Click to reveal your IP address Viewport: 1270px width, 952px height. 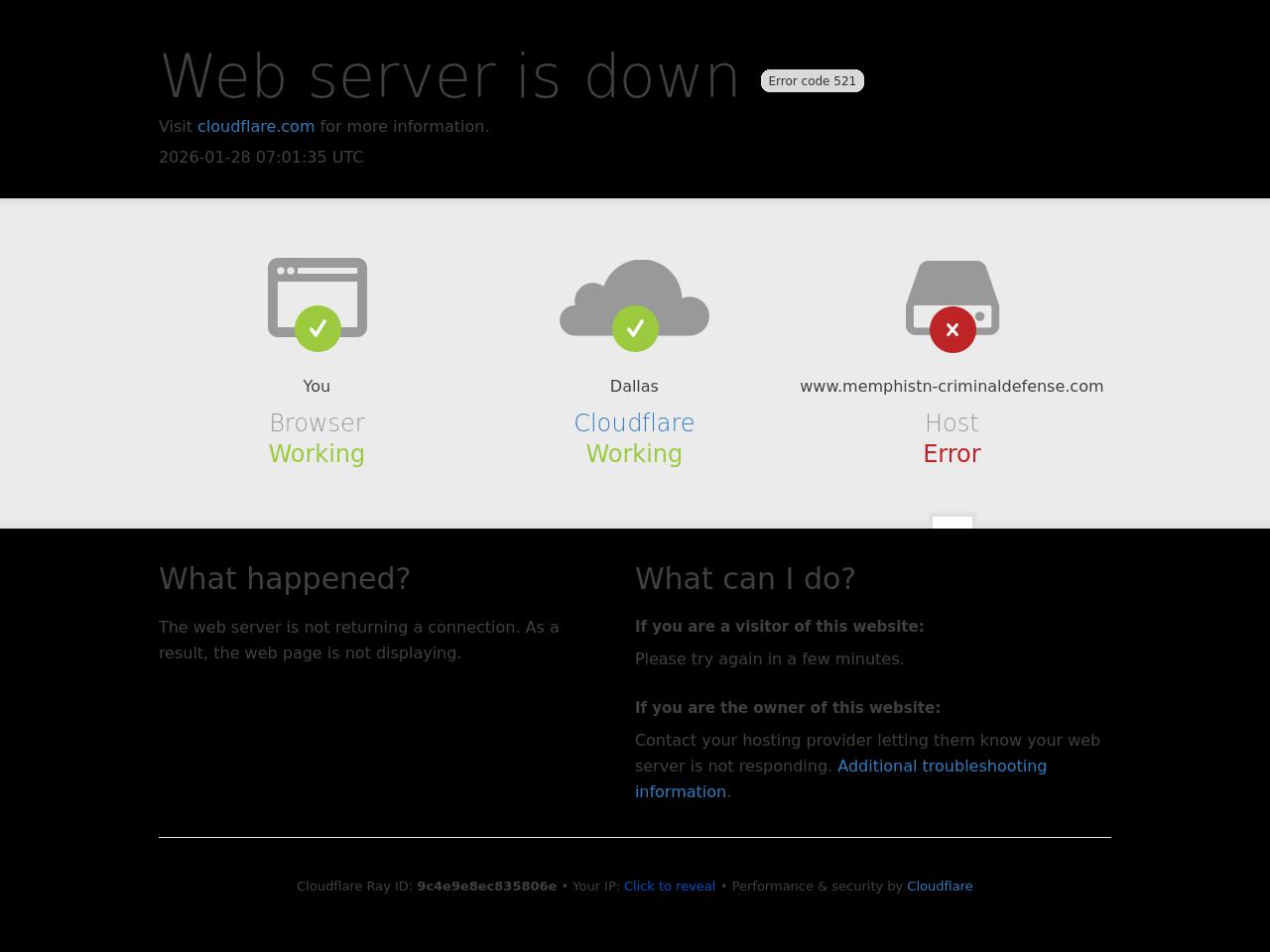click(x=669, y=886)
